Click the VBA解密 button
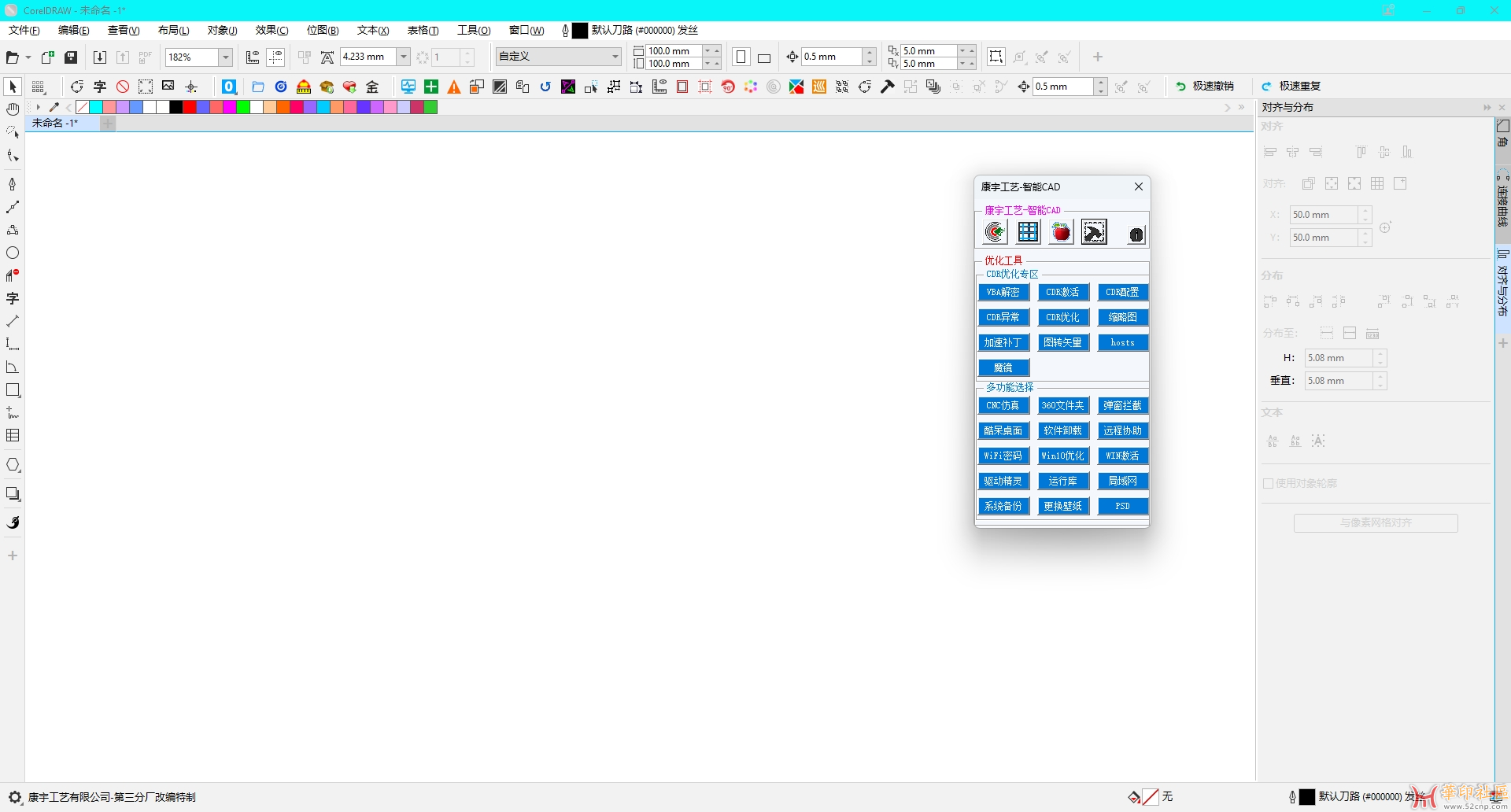The width and height of the screenshot is (1511, 812). pyautogui.click(x=1003, y=292)
